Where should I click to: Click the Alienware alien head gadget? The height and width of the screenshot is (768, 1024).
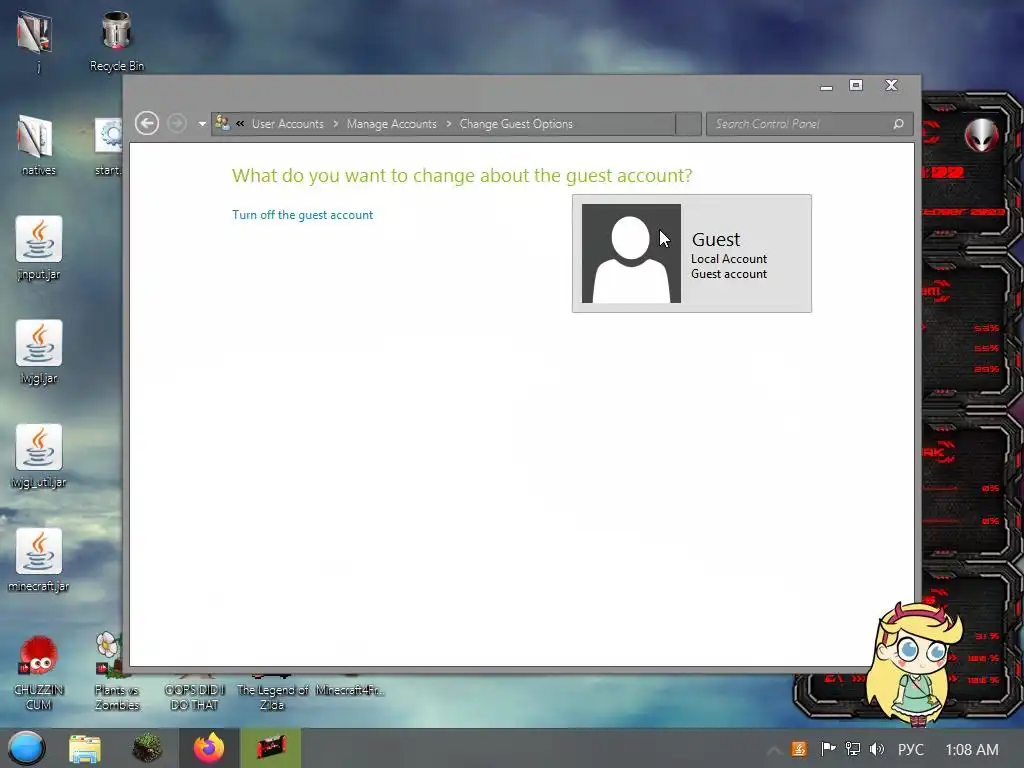pos(981,135)
